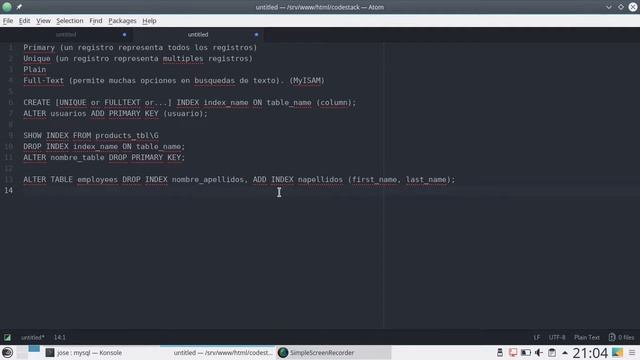Click the 21:04 clock
The width and height of the screenshot is (640, 360).
(590, 353)
